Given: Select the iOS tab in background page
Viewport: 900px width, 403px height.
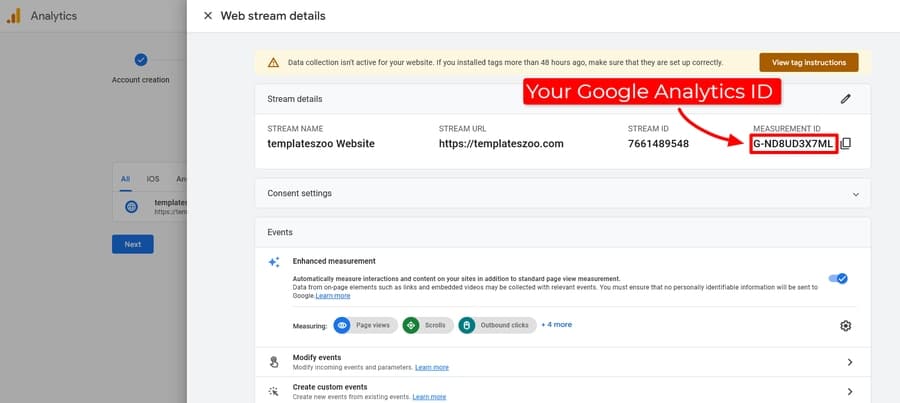Looking at the screenshot, I should [x=153, y=179].
